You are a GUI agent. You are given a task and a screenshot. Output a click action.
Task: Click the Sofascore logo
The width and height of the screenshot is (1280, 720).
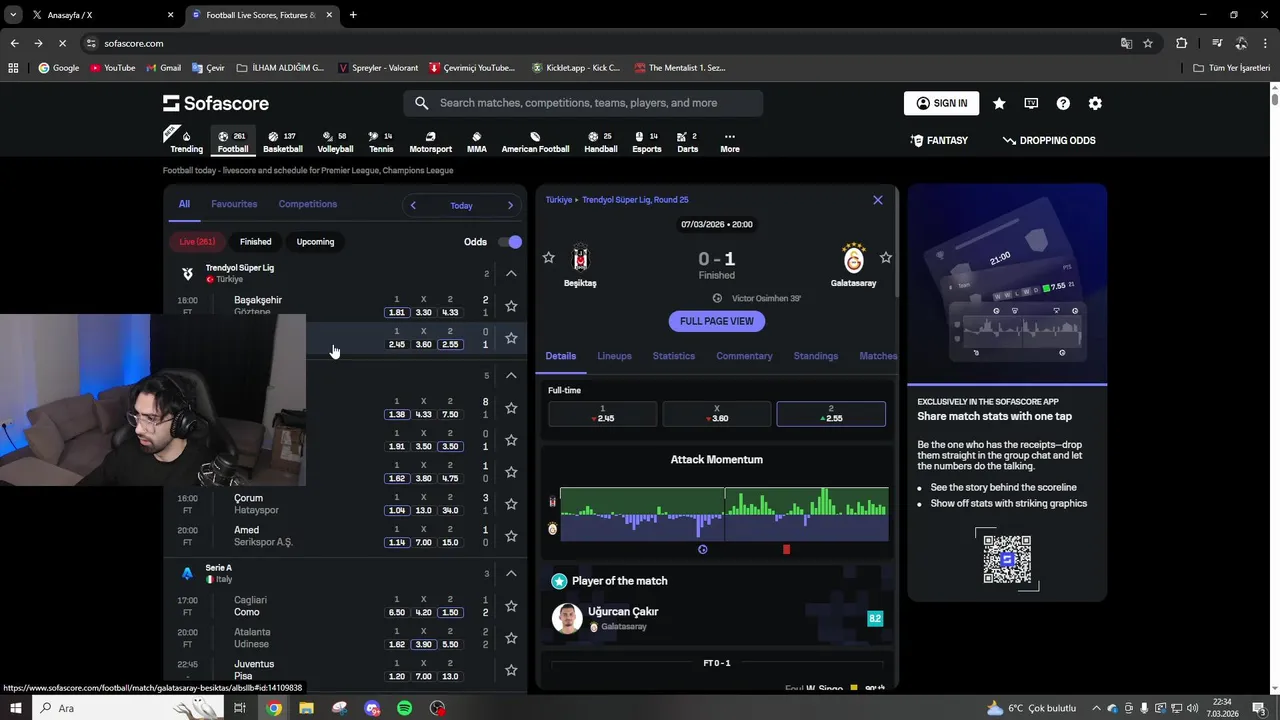(x=216, y=103)
